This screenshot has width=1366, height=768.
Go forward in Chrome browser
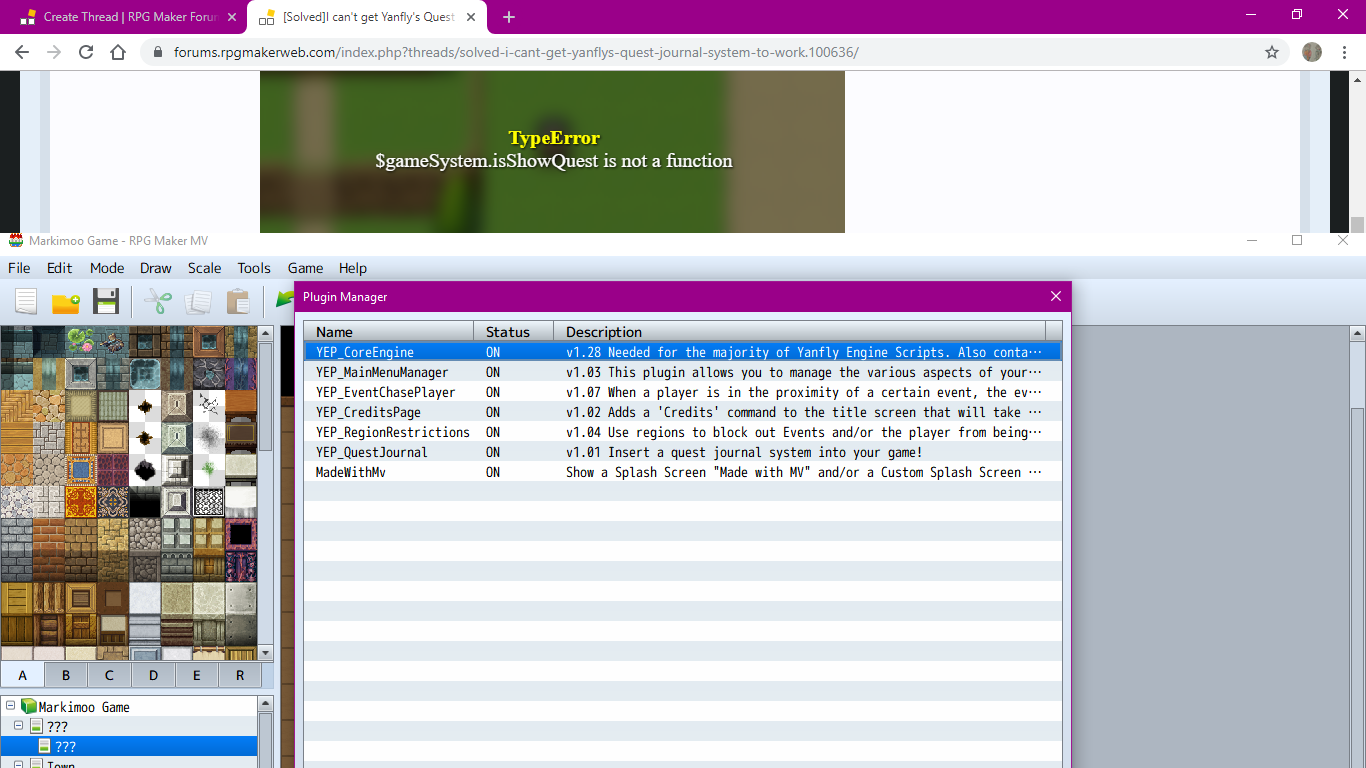point(54,52)
